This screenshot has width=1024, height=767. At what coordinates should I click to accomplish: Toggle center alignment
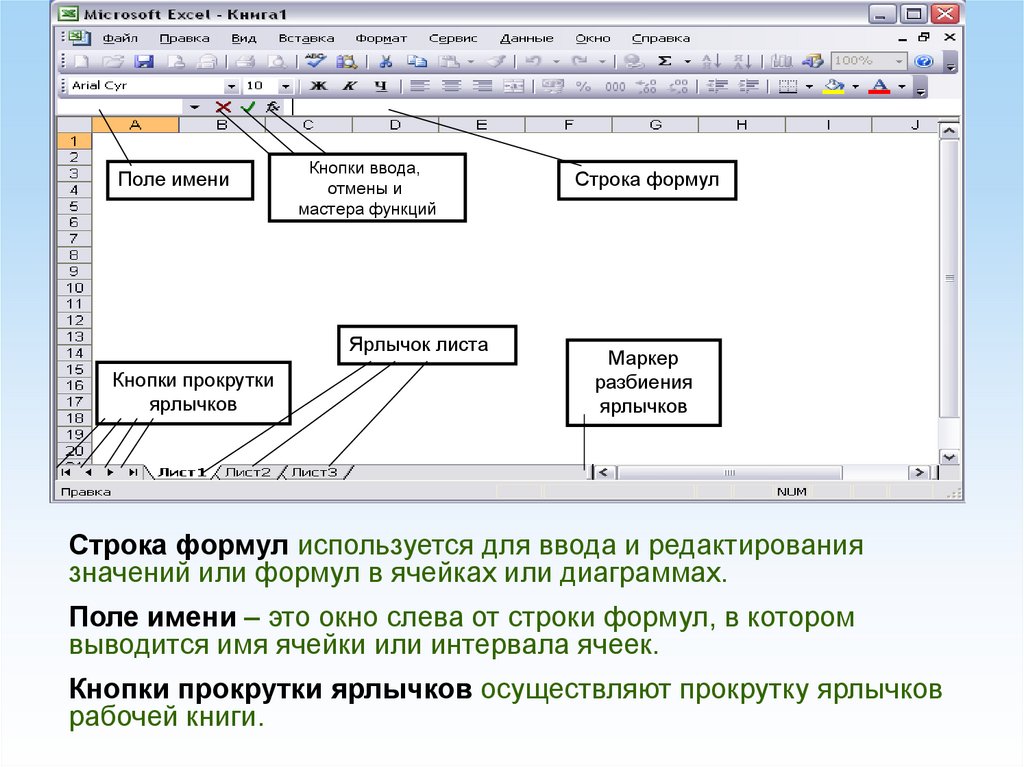pyautogui.click(x=451, y=86)
